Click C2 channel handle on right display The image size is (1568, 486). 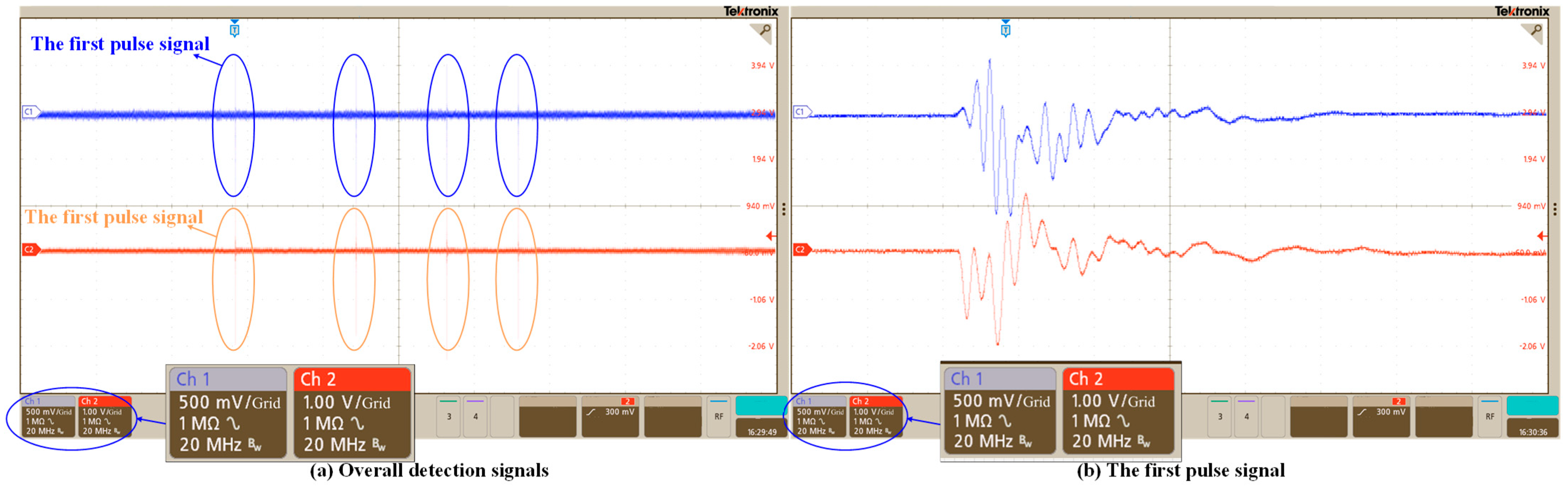click(801, 250)
